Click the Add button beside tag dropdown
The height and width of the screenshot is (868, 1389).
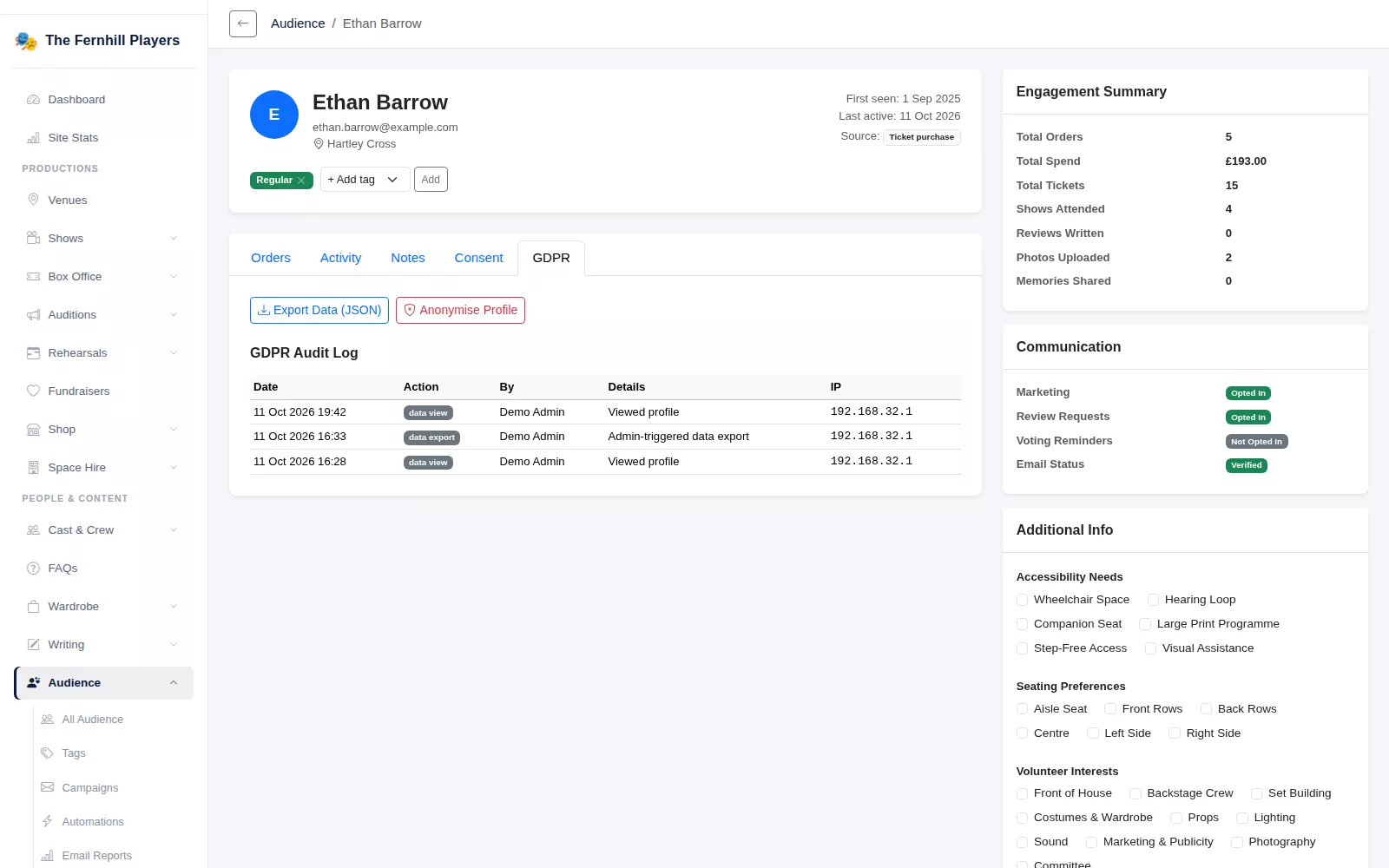coord(431,180)
